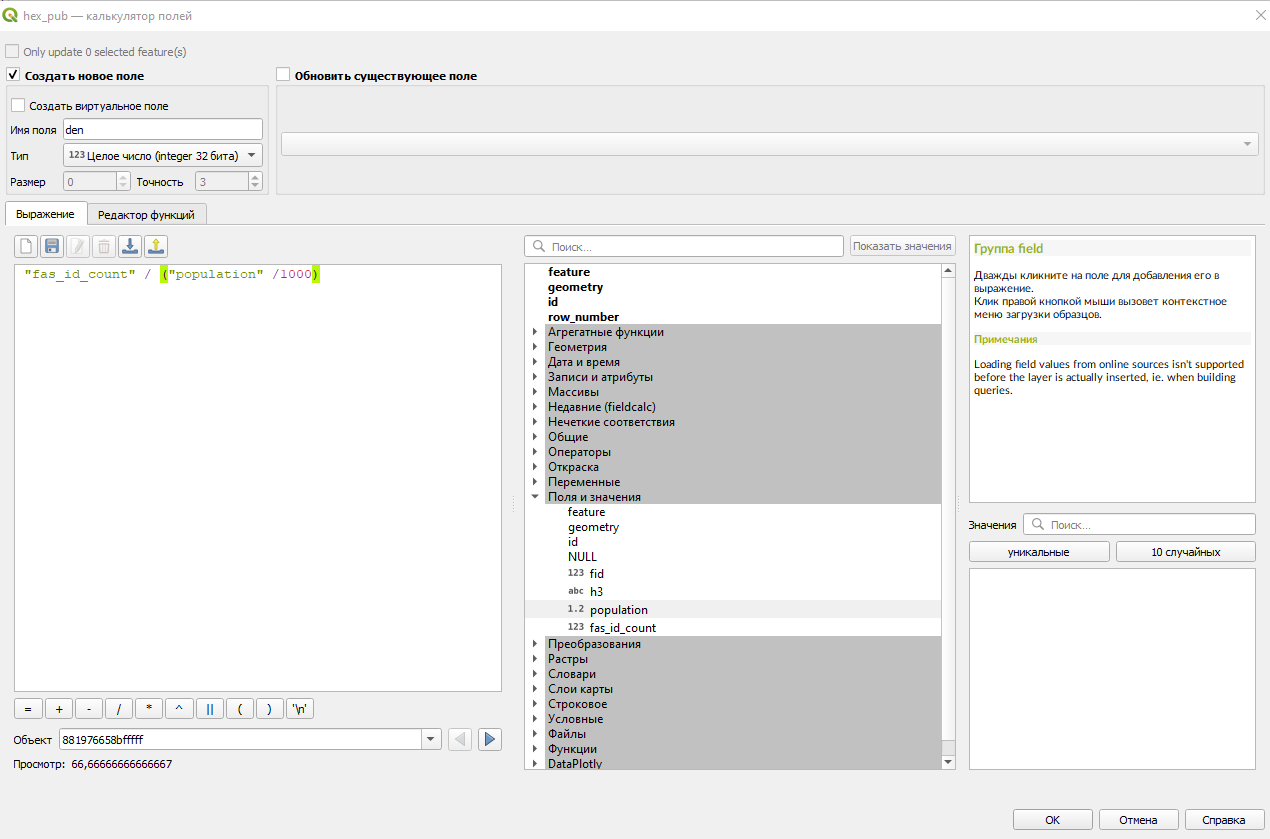Go to the previous feature preview arrow

(x=460, y=739)
